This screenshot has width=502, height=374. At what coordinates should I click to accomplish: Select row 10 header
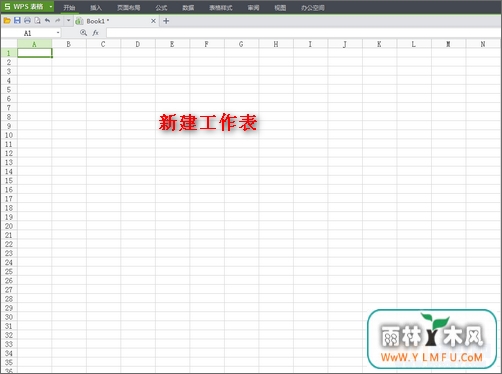(9, 135)
